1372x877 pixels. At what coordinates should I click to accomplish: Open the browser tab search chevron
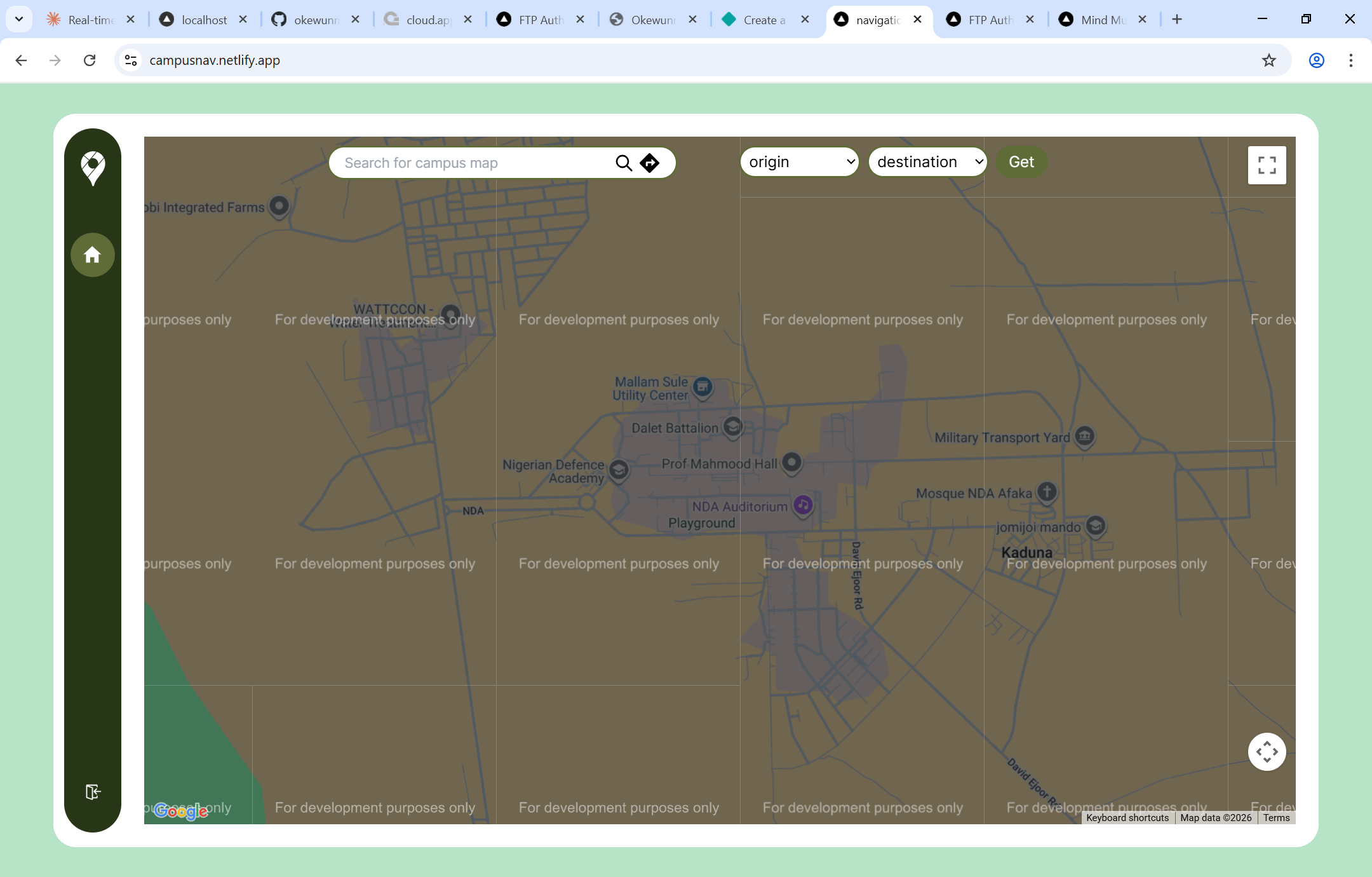pyautogui.click(x=19, y=19)
